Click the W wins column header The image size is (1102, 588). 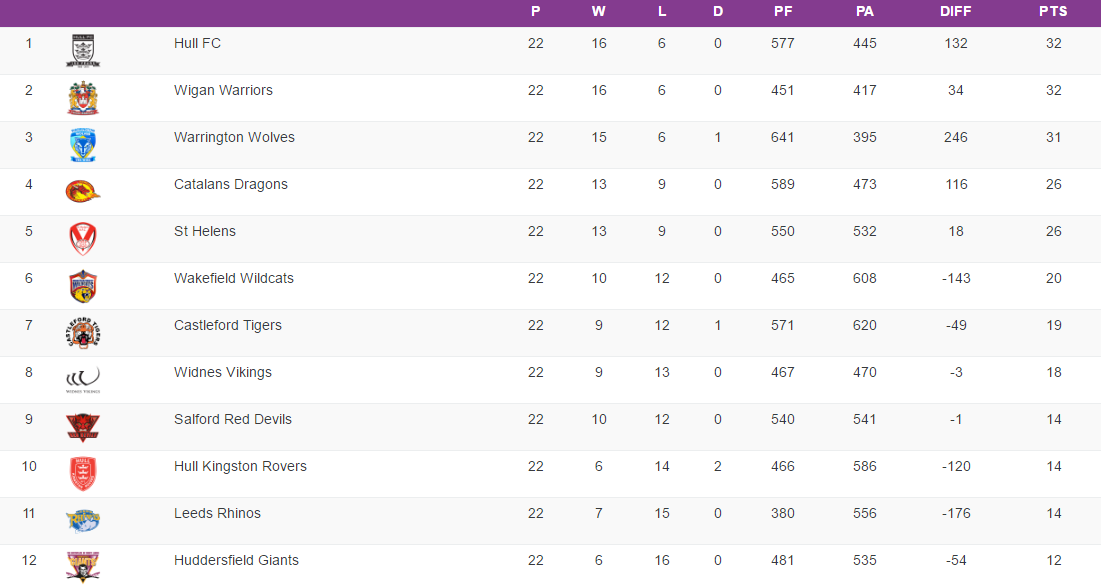(598, 12)
